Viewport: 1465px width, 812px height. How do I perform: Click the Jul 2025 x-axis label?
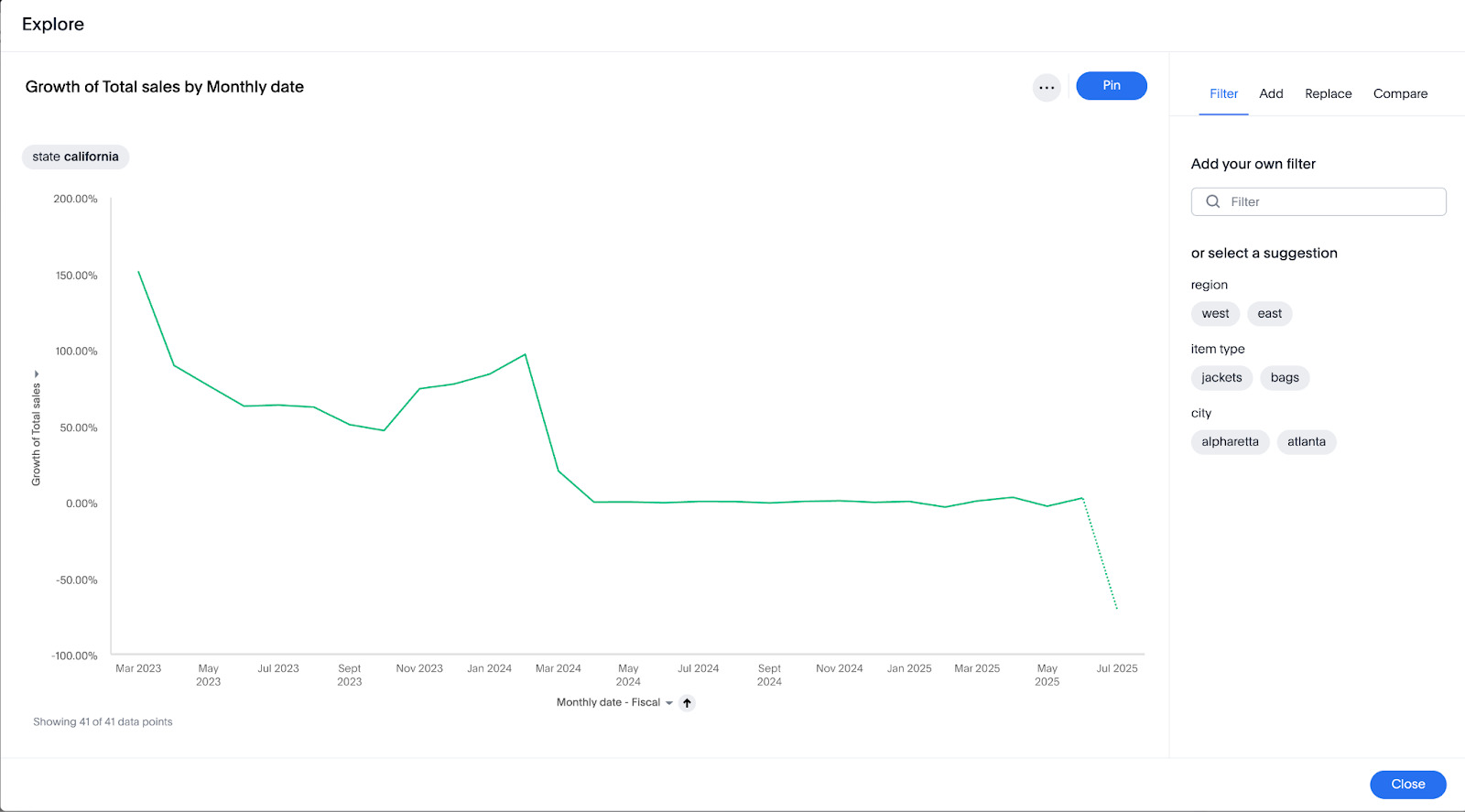click(x=1117, y=668)
